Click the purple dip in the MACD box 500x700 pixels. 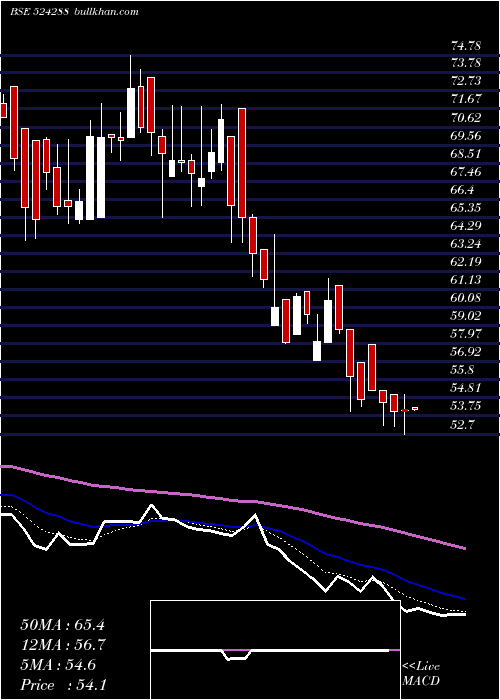237,654
